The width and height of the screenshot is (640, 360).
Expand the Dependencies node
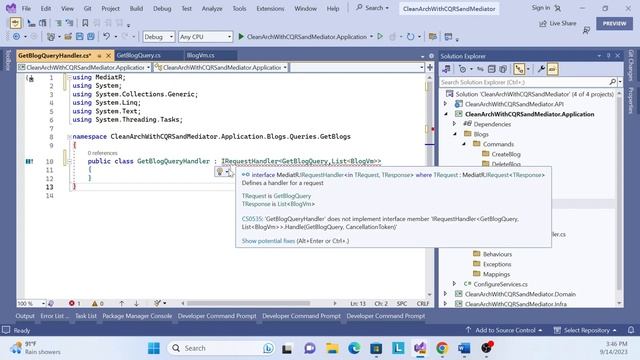pyautogui.click(x=454, y=124)
